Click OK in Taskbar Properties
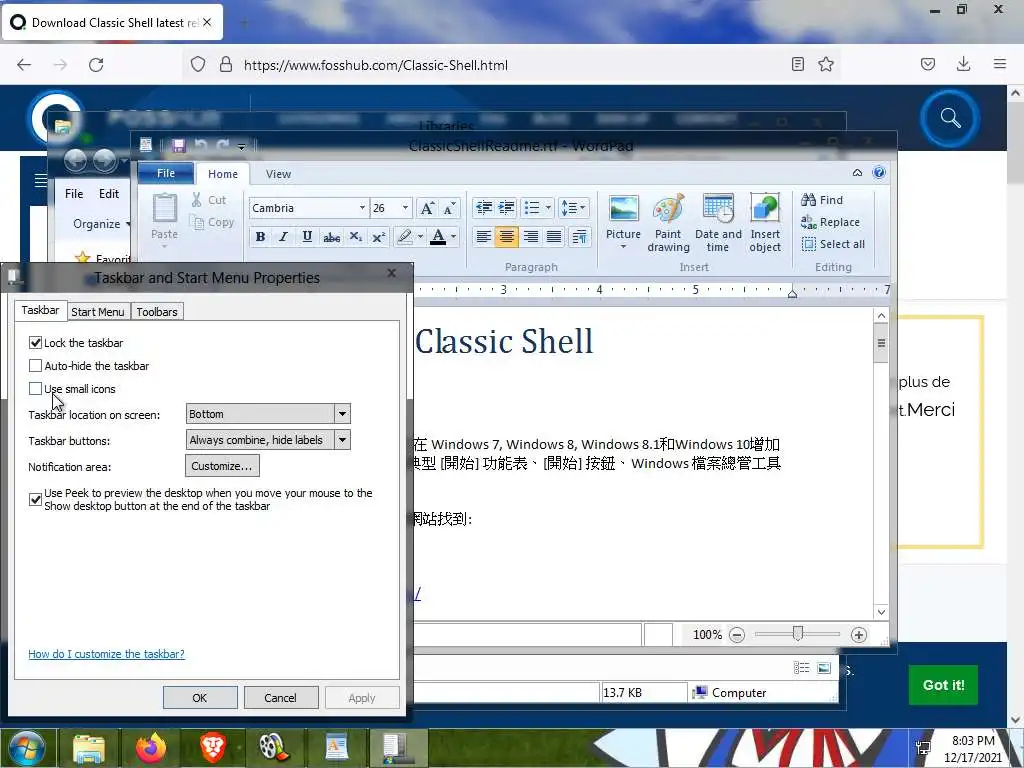 click(200, 697)
